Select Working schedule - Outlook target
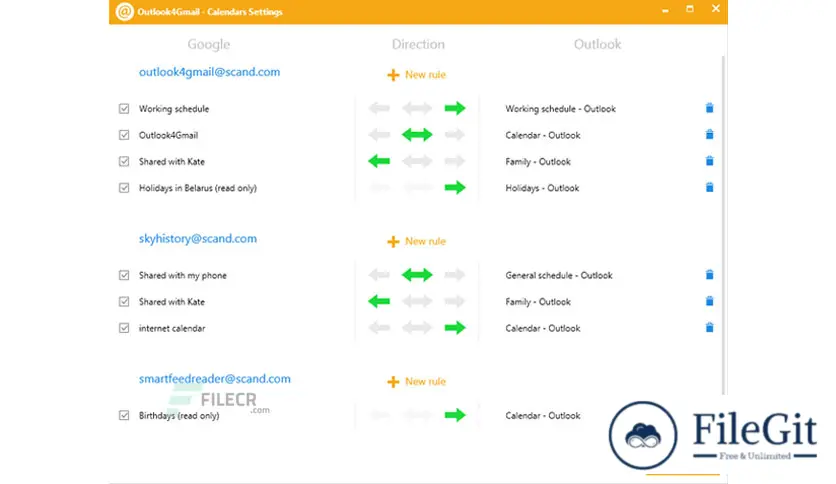 pos(560,109)
